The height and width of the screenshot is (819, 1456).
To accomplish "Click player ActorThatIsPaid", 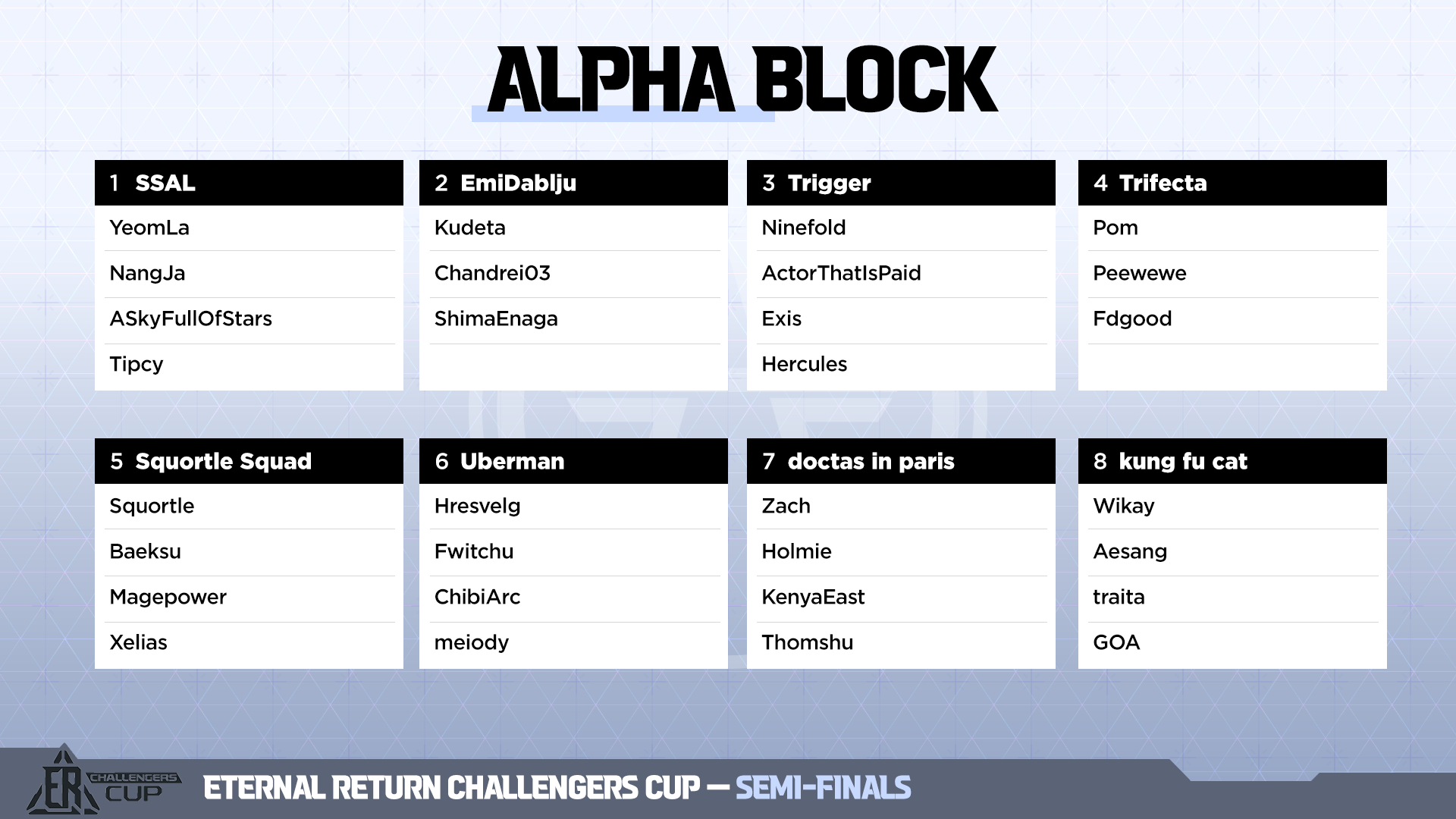I will [x=841, y=273].
